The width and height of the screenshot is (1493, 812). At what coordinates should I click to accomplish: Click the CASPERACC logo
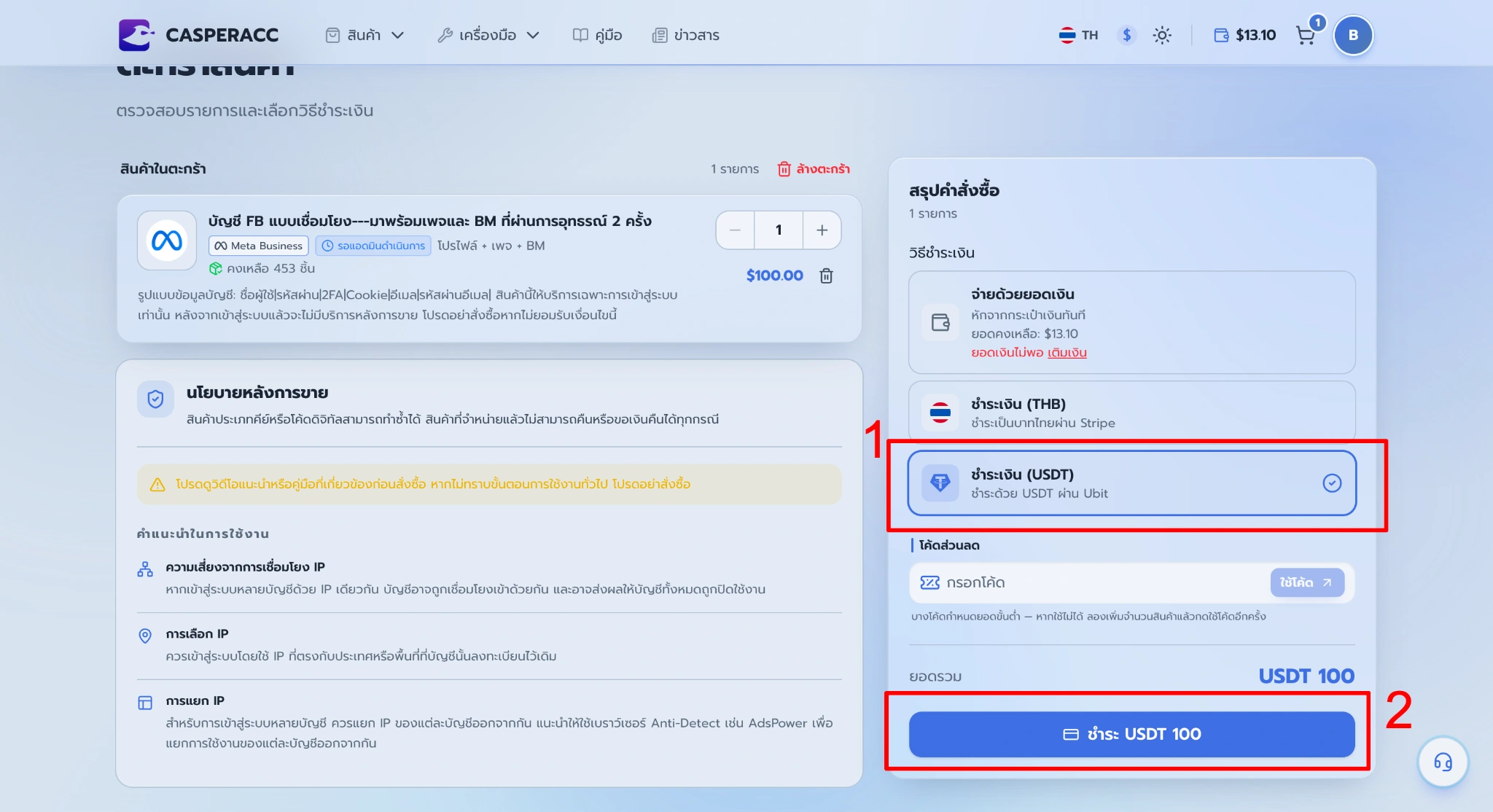point(198,35)
